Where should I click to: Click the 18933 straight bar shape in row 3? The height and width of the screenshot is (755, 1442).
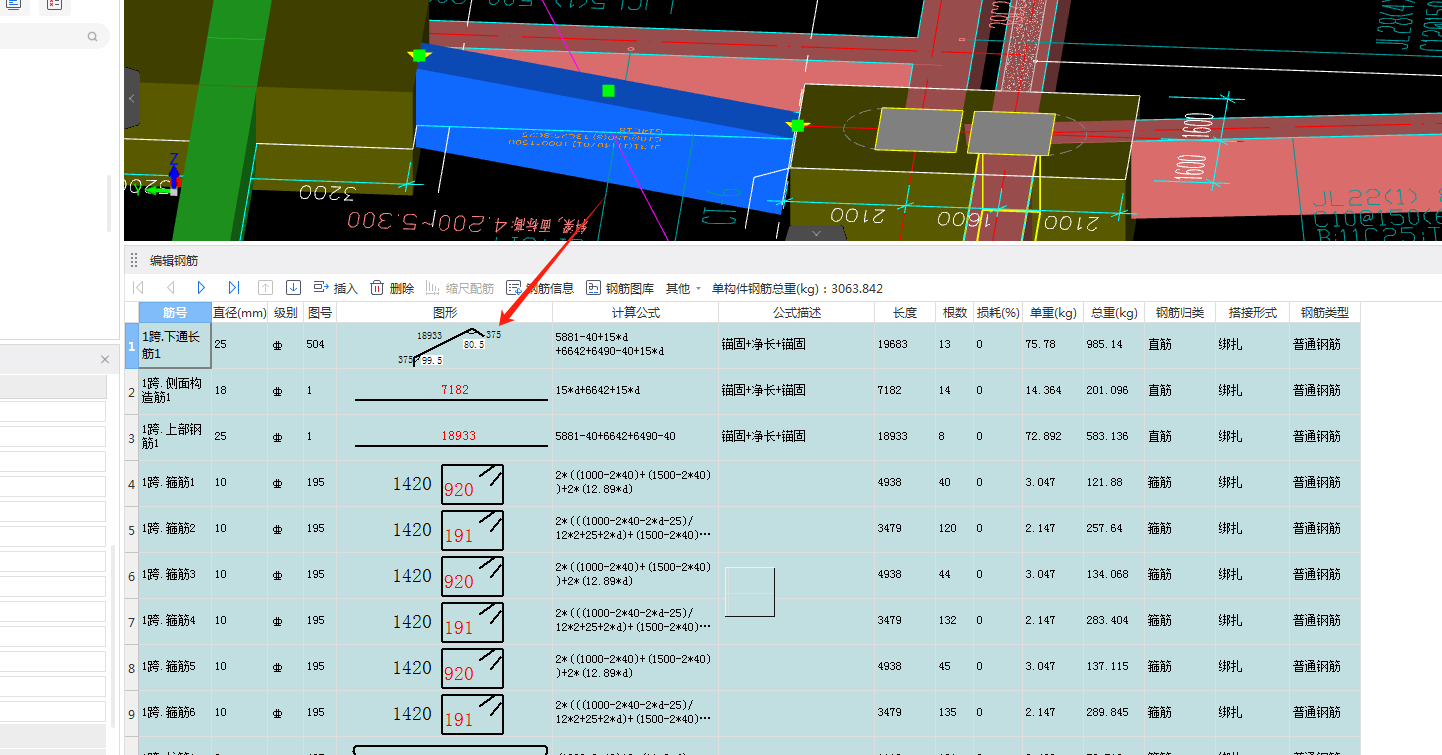pyautogui.click(x=452, y=438)
